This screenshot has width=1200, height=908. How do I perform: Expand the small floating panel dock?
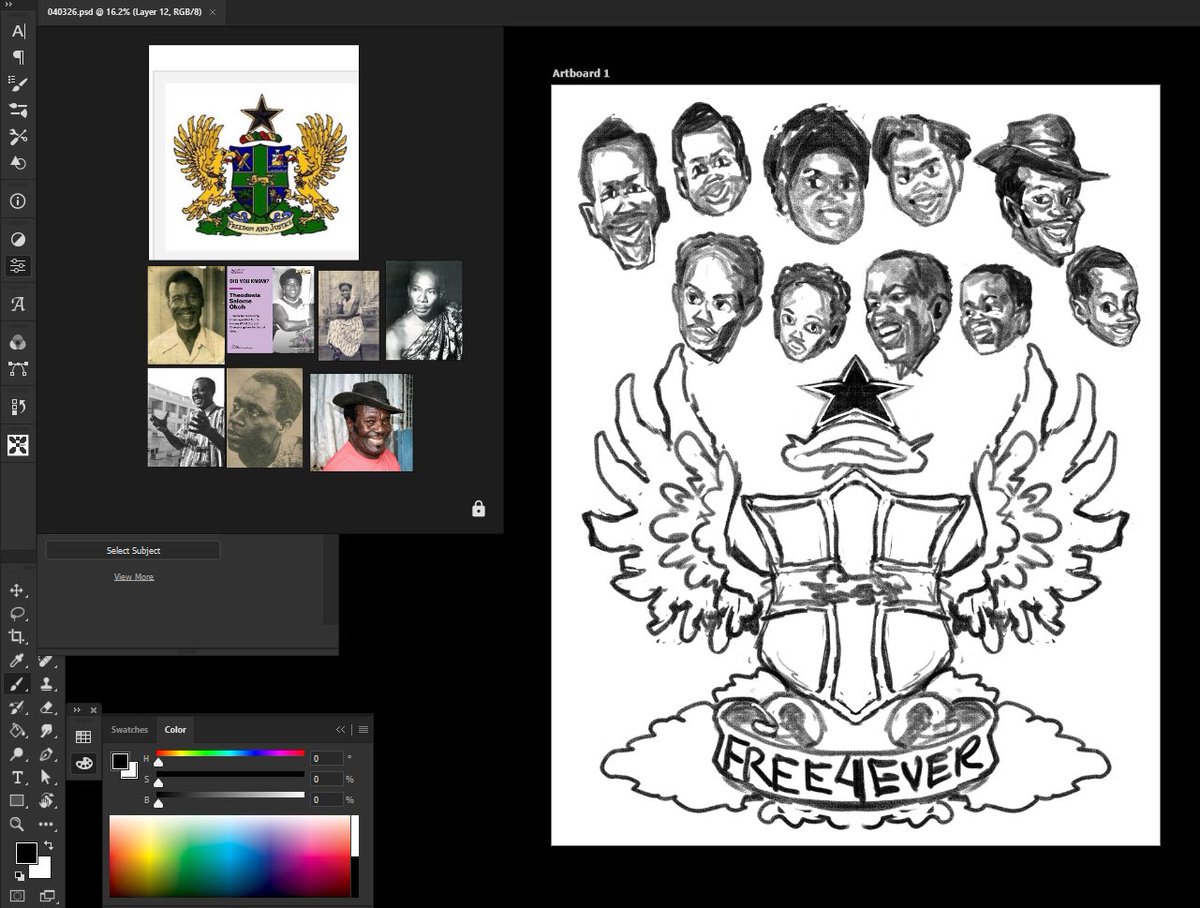pos(76,710)
